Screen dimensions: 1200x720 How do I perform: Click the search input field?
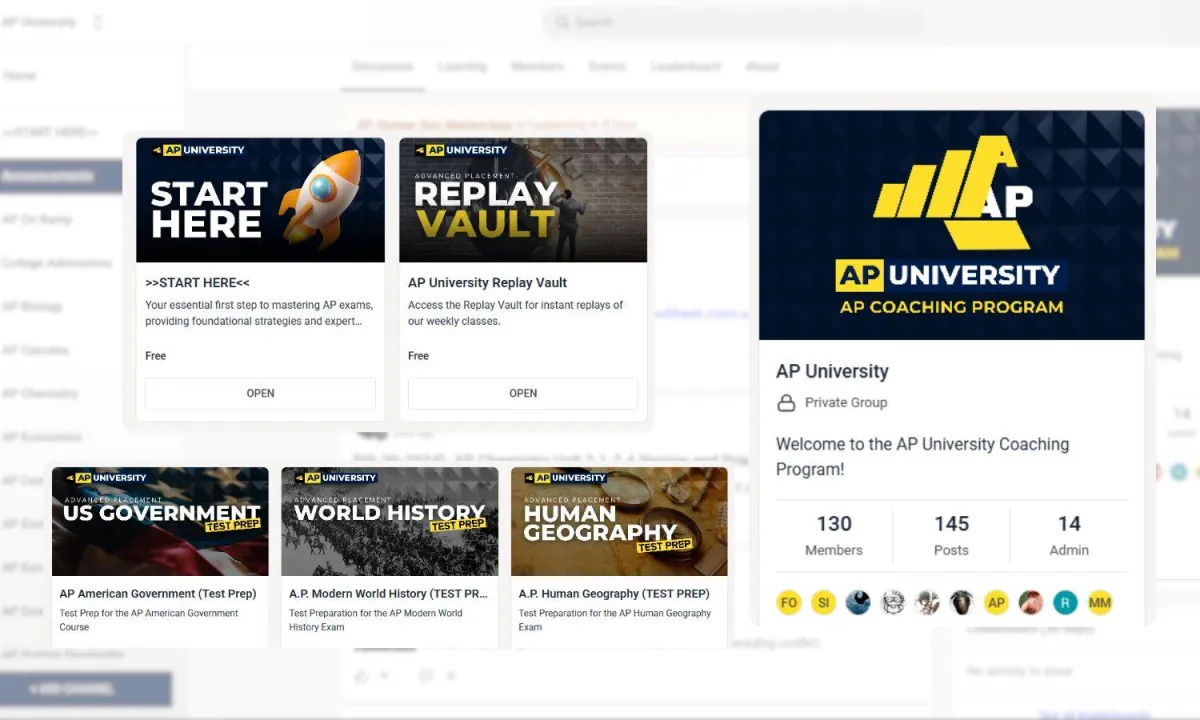click(734, 22)
